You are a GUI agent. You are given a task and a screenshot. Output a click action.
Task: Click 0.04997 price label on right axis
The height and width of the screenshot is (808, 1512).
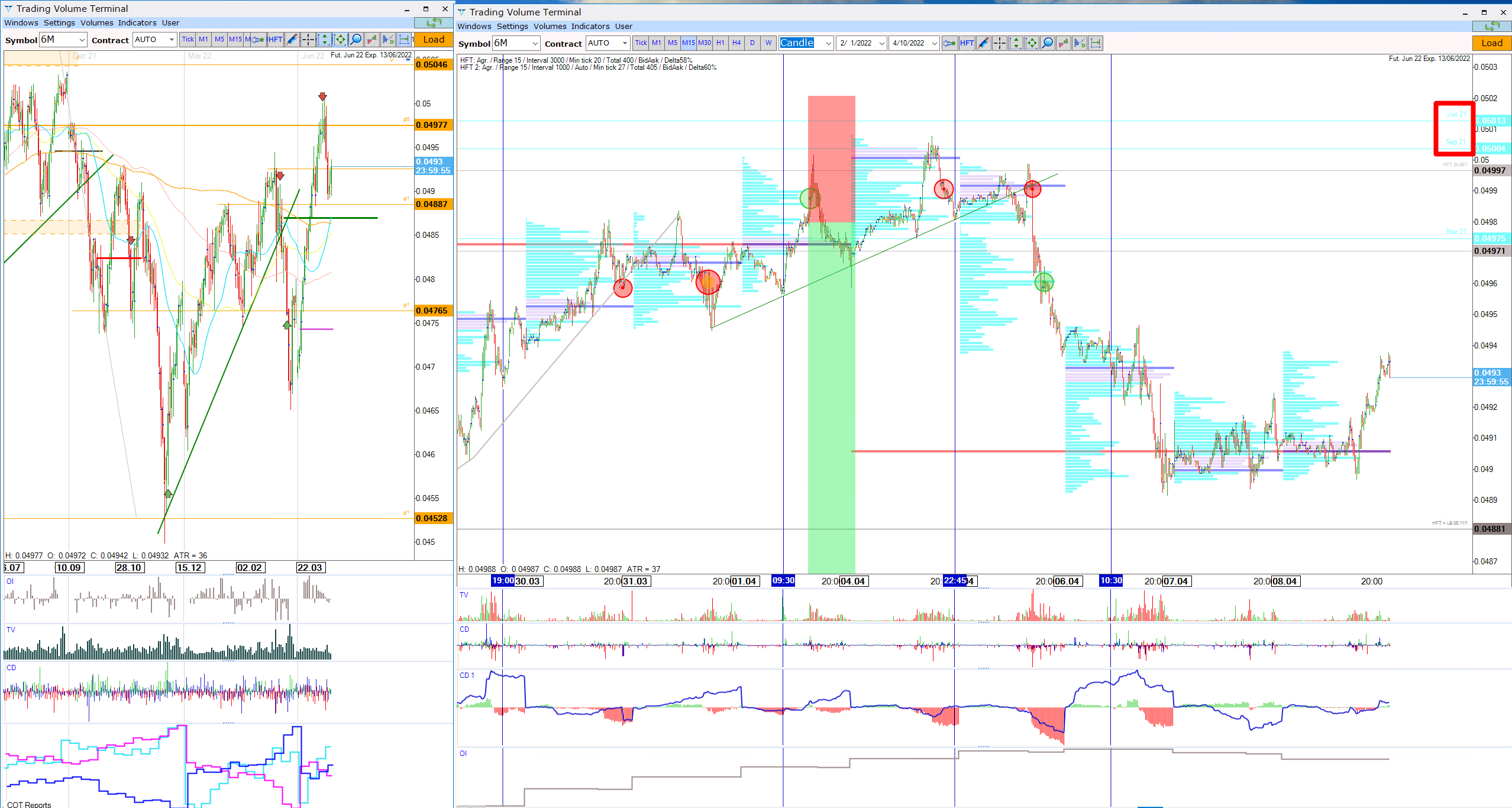(x=1491, y=170)
